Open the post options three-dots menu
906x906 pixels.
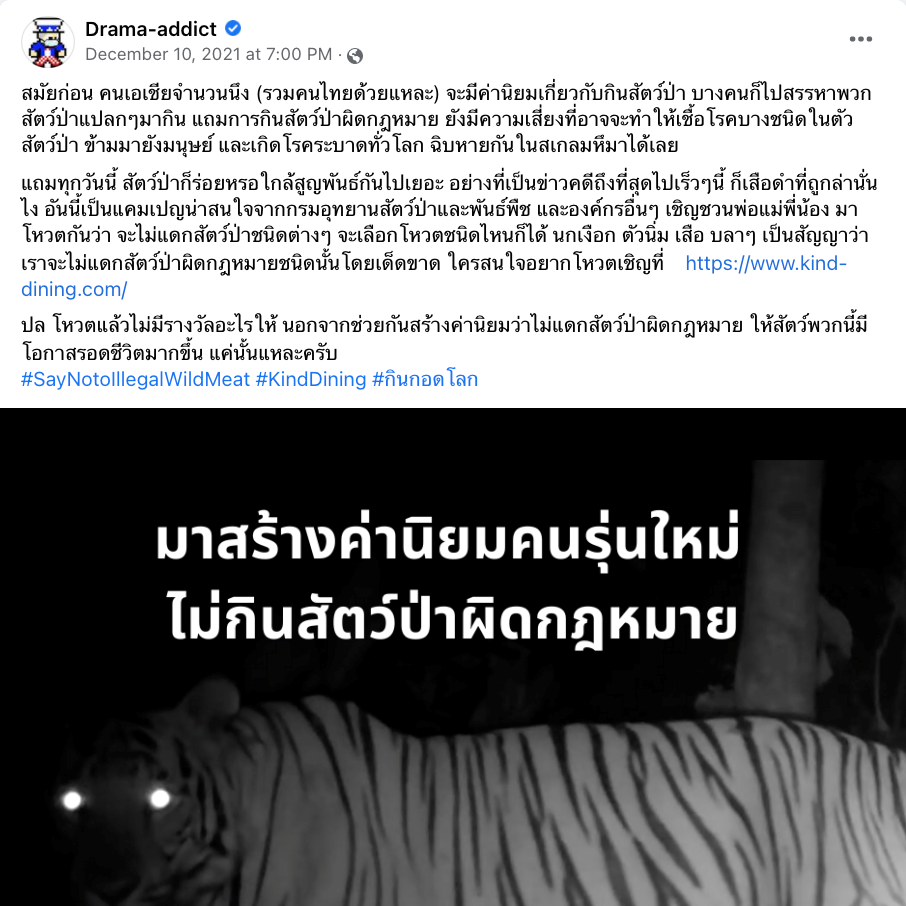coord(860,39)
